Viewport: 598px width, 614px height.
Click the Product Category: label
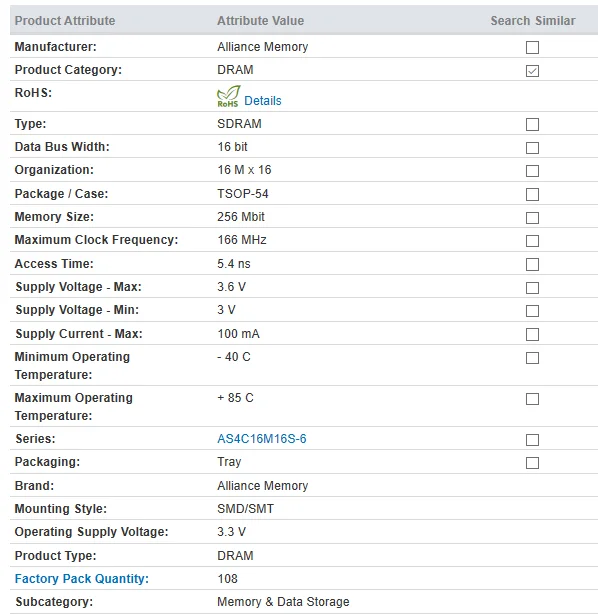[x=68, y=70]
